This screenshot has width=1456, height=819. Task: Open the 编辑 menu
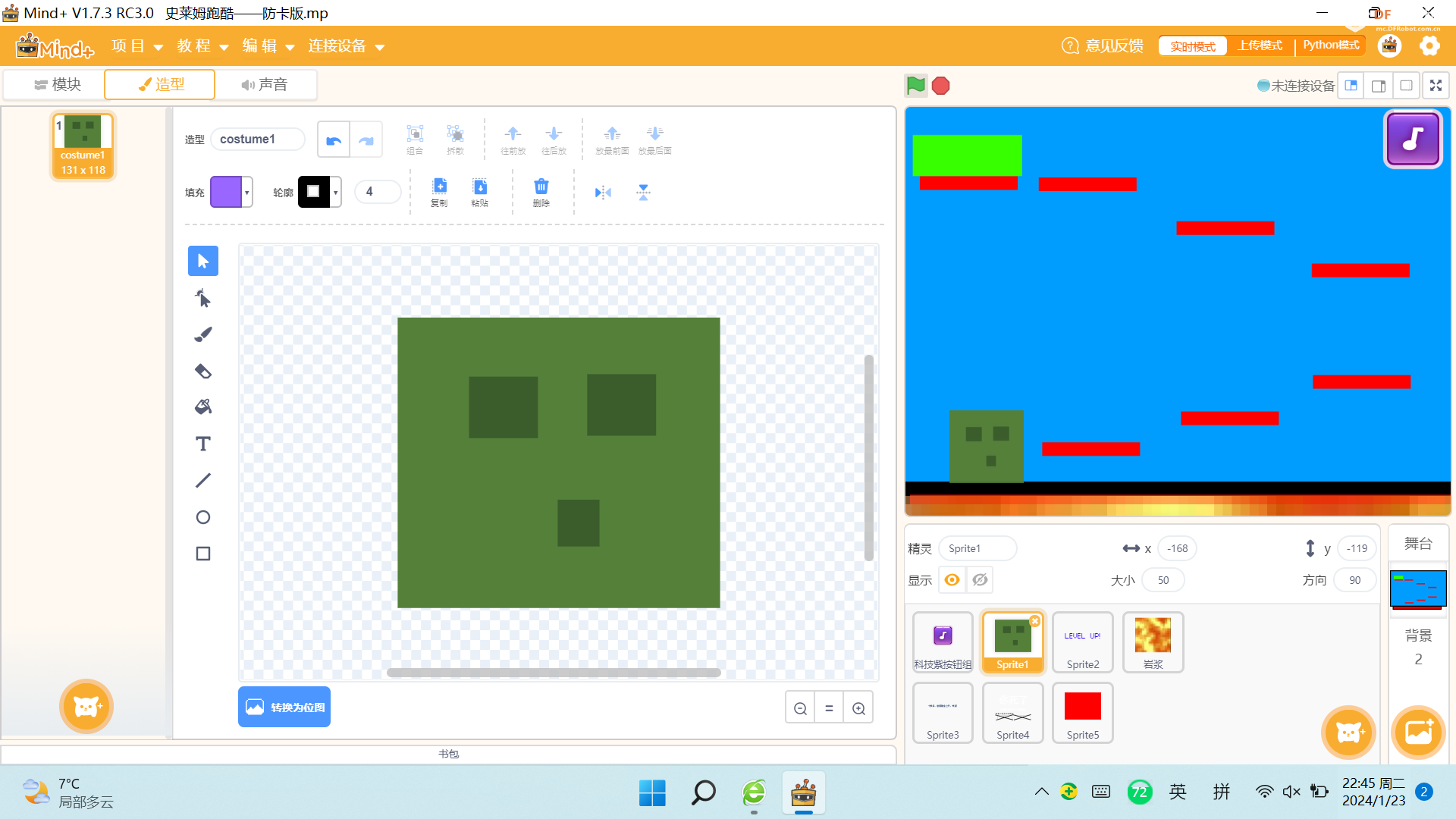[x=268, y=46]
